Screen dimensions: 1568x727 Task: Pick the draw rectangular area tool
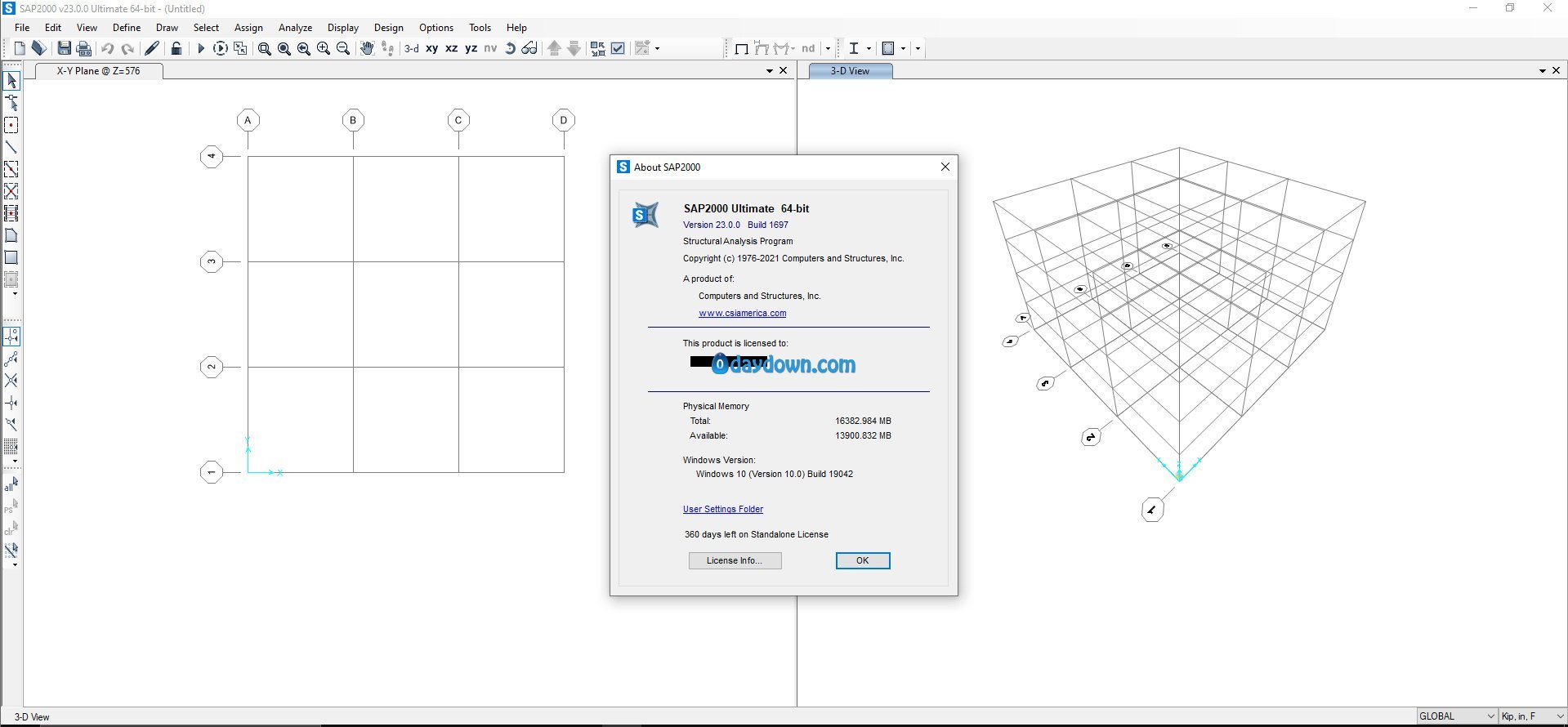[x=11, y=257]
